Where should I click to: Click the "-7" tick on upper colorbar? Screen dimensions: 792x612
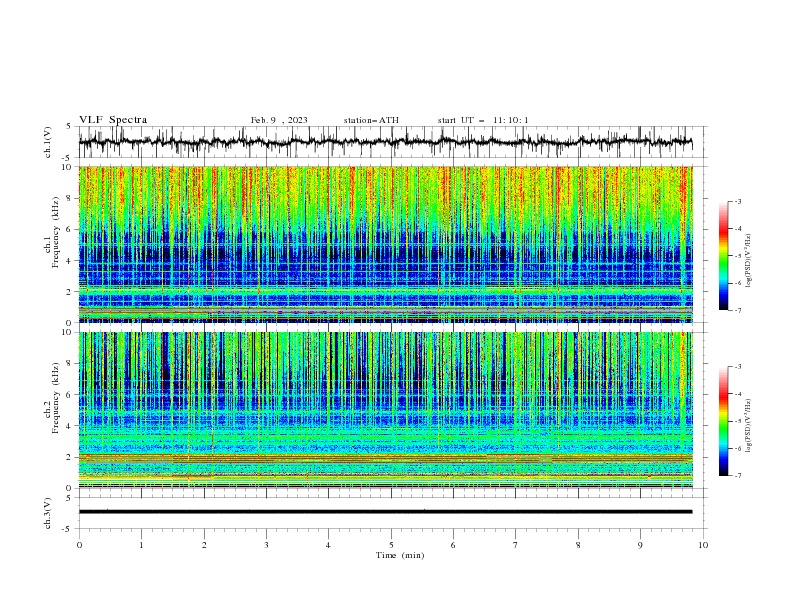738,310
